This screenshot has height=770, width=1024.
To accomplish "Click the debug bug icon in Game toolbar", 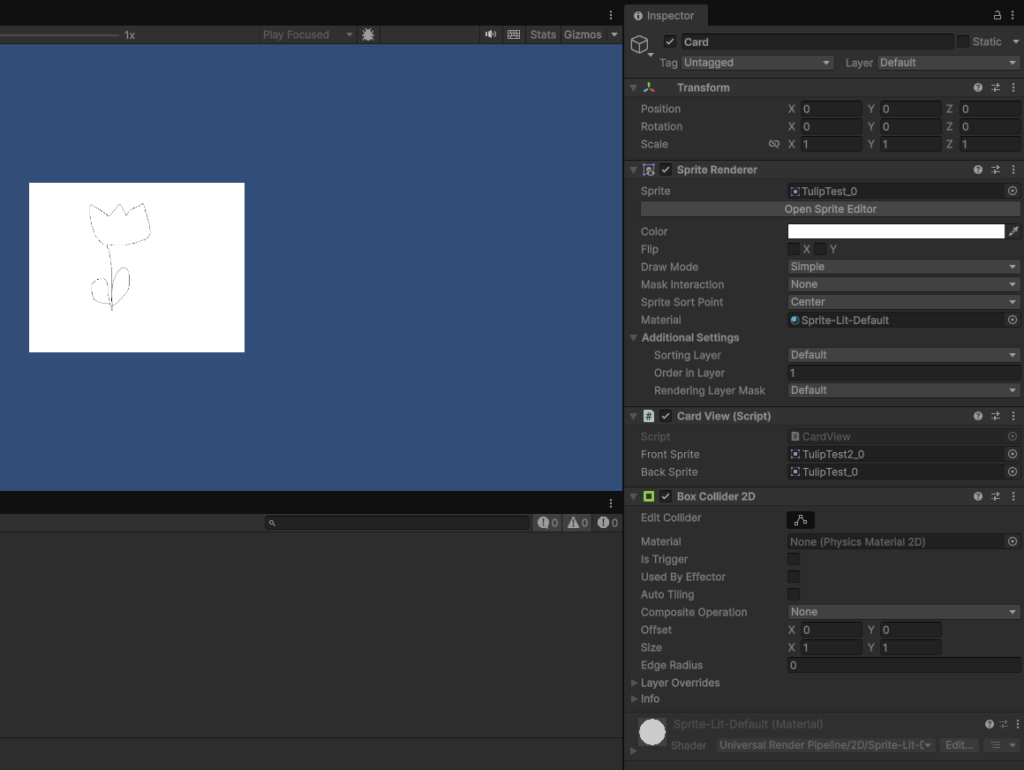I will (x=368, y=34).
